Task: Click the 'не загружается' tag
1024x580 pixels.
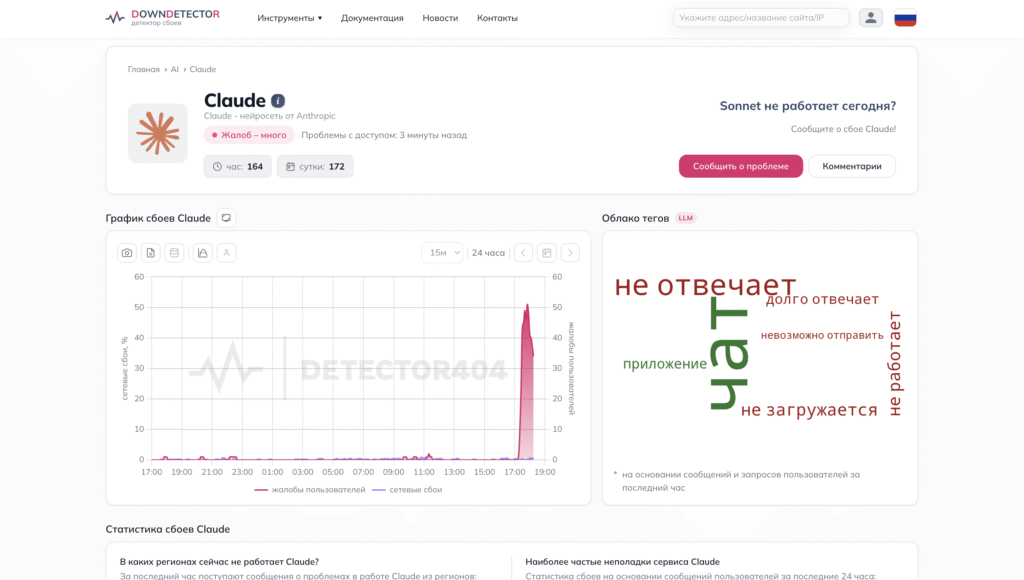Action: (809, 410)
